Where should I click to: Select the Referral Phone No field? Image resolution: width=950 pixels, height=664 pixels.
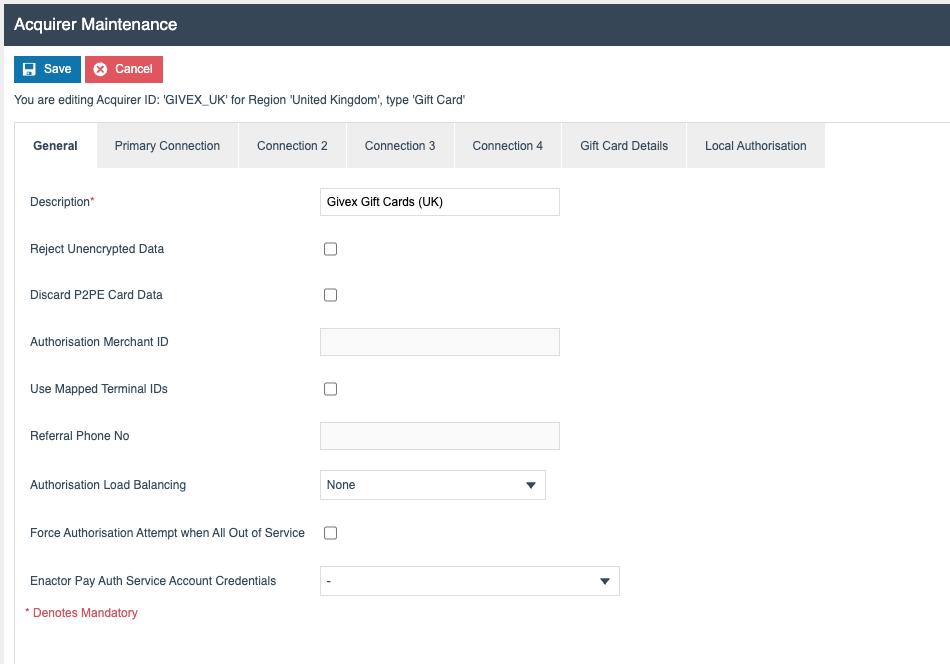coord(439,435)
